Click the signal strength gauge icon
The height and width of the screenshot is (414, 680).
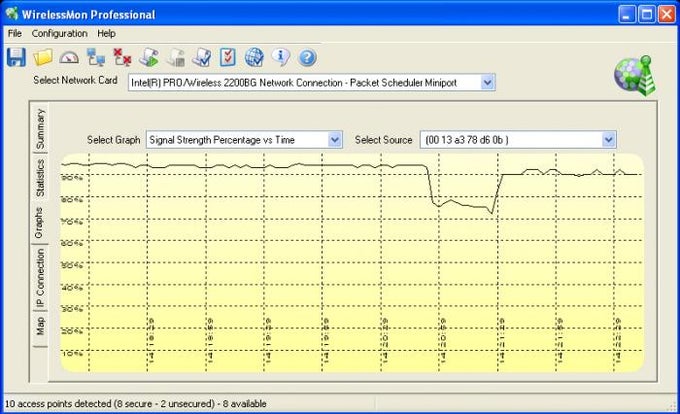[x=69, y=58]
